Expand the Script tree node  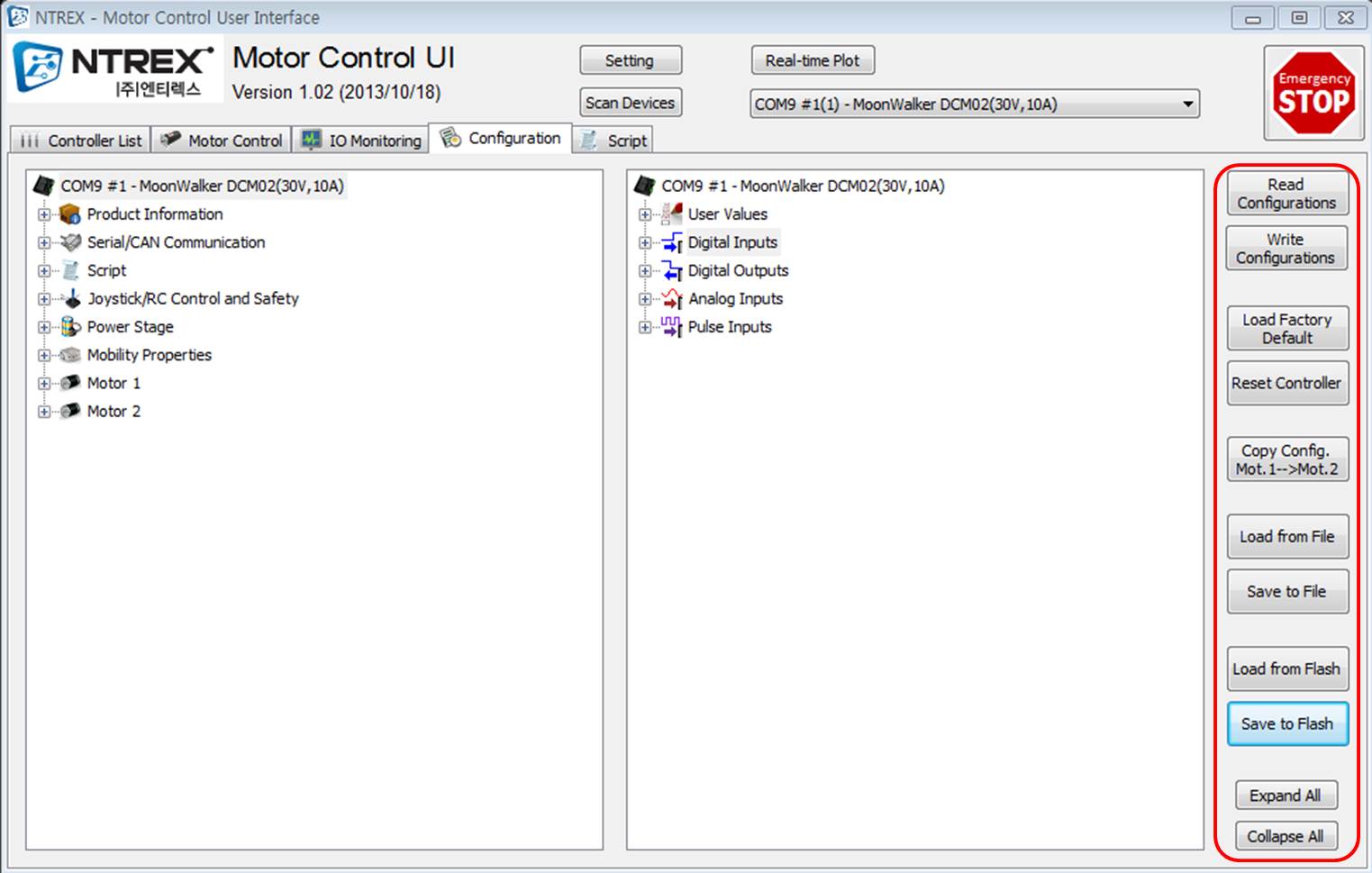coord(43,270)
